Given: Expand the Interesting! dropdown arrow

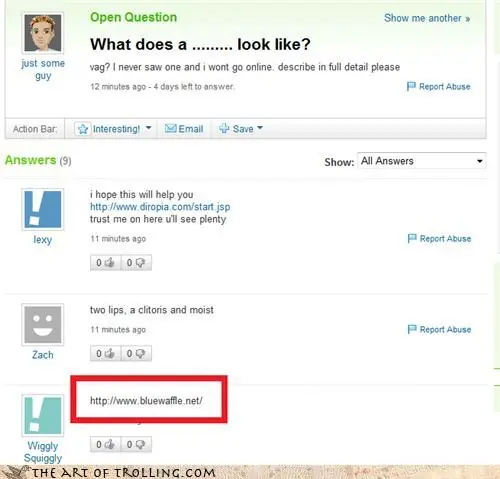Looking at the screenshot, I should (149, 128).
